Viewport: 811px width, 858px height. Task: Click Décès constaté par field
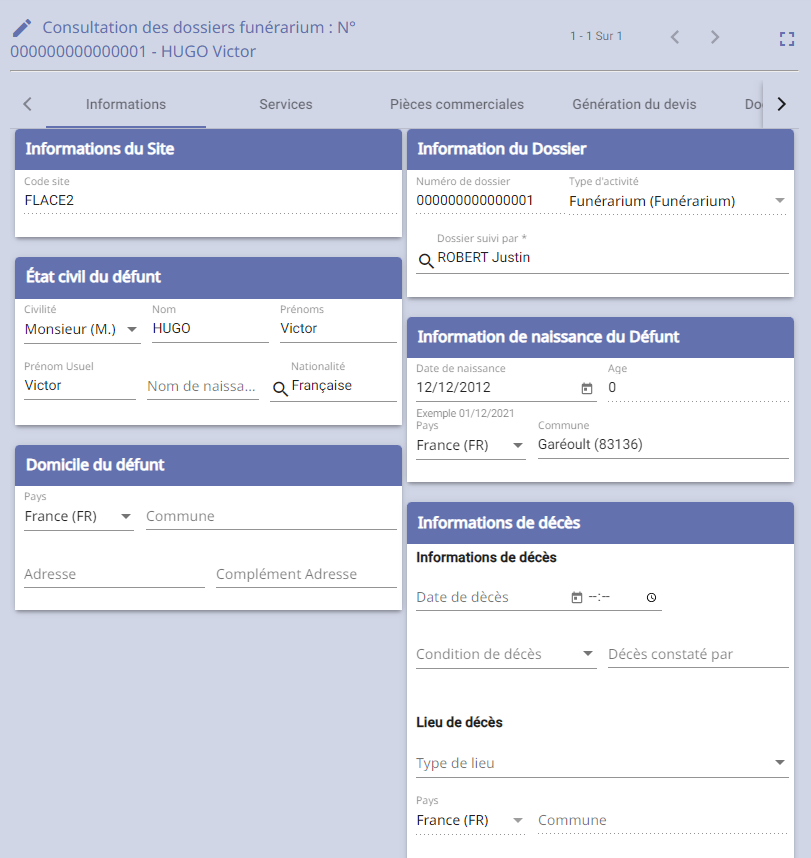click(698, 654)
